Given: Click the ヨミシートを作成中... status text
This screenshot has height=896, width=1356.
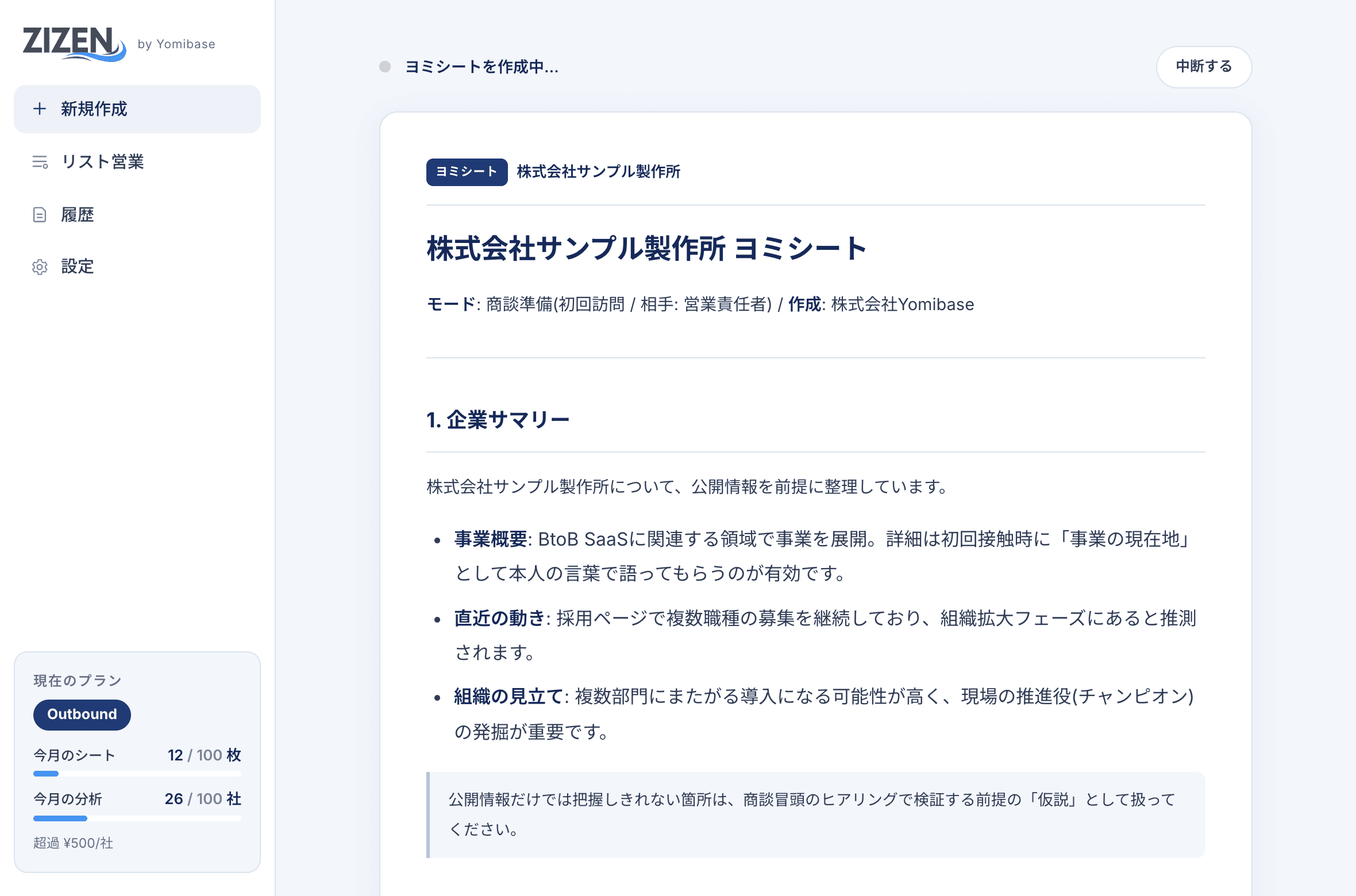Looking at the screenshot, I should coord(481,67).
